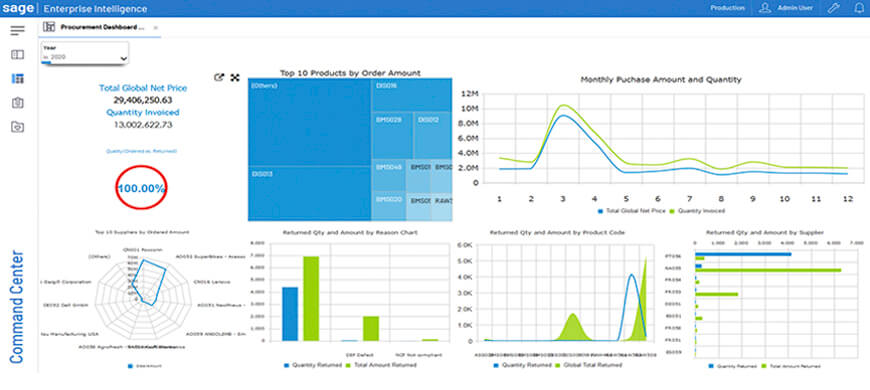Click month 3 on monthly chart axis
870x390 pixels.
tap(562, 198)
